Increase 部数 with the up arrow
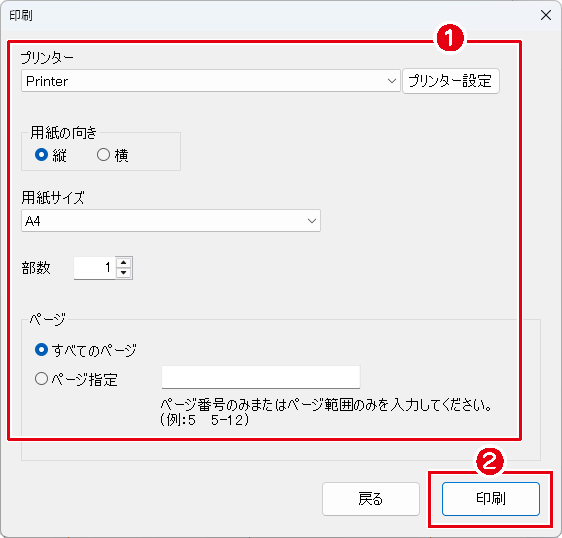This screenshot has height=538, width=562. [x=124, y=262]
